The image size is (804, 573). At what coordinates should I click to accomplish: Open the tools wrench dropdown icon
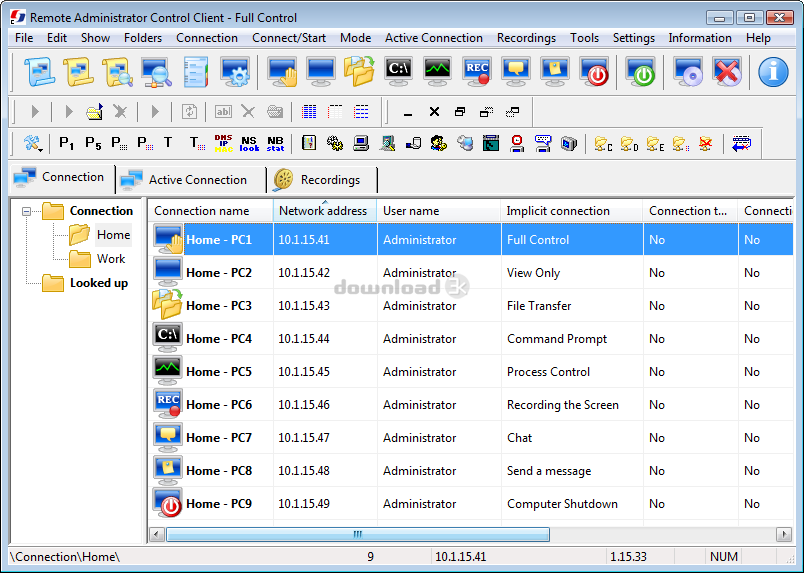click(33, 143)
